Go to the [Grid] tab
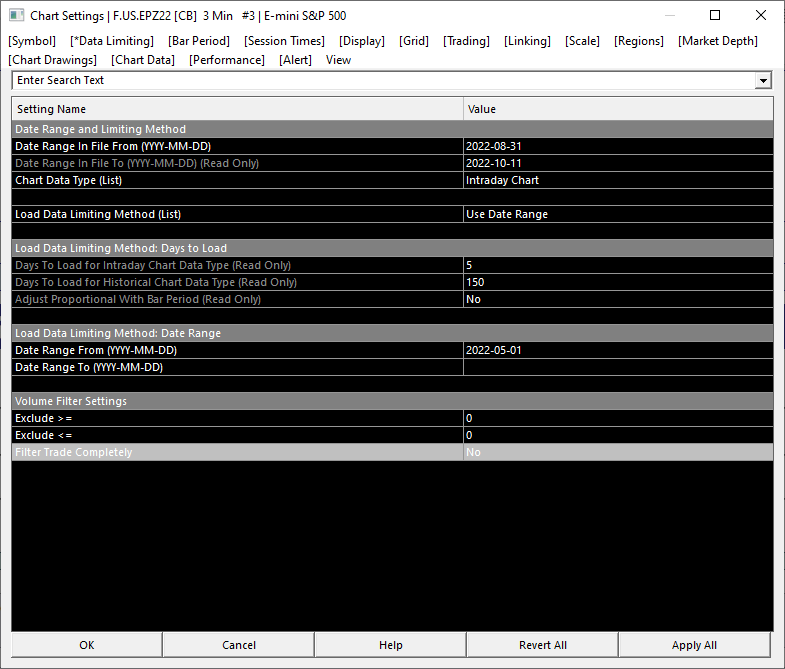The height and width of the screenshot is (669, 785). pyautogui.click(x=414, y=41)
